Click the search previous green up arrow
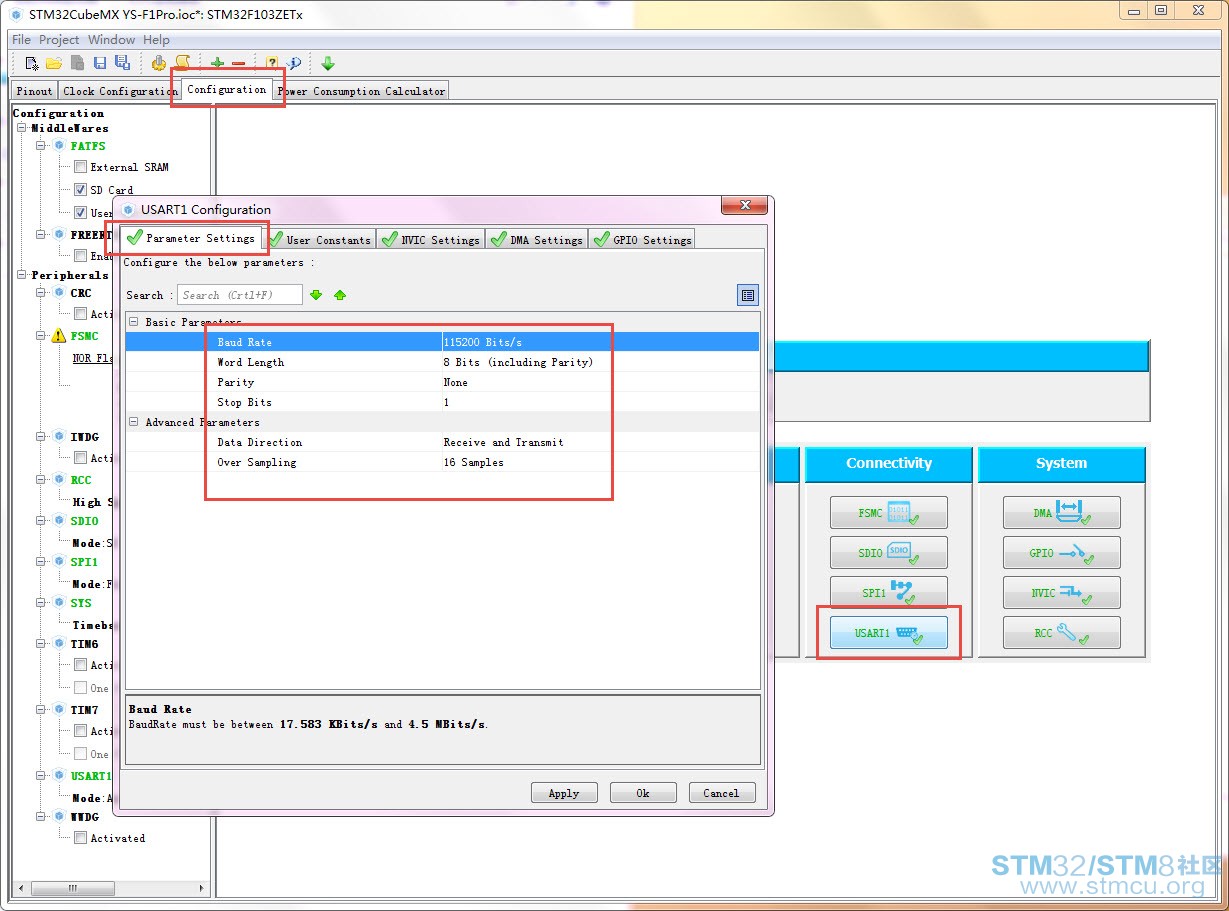1229x911 pixels. coord(340,295)
